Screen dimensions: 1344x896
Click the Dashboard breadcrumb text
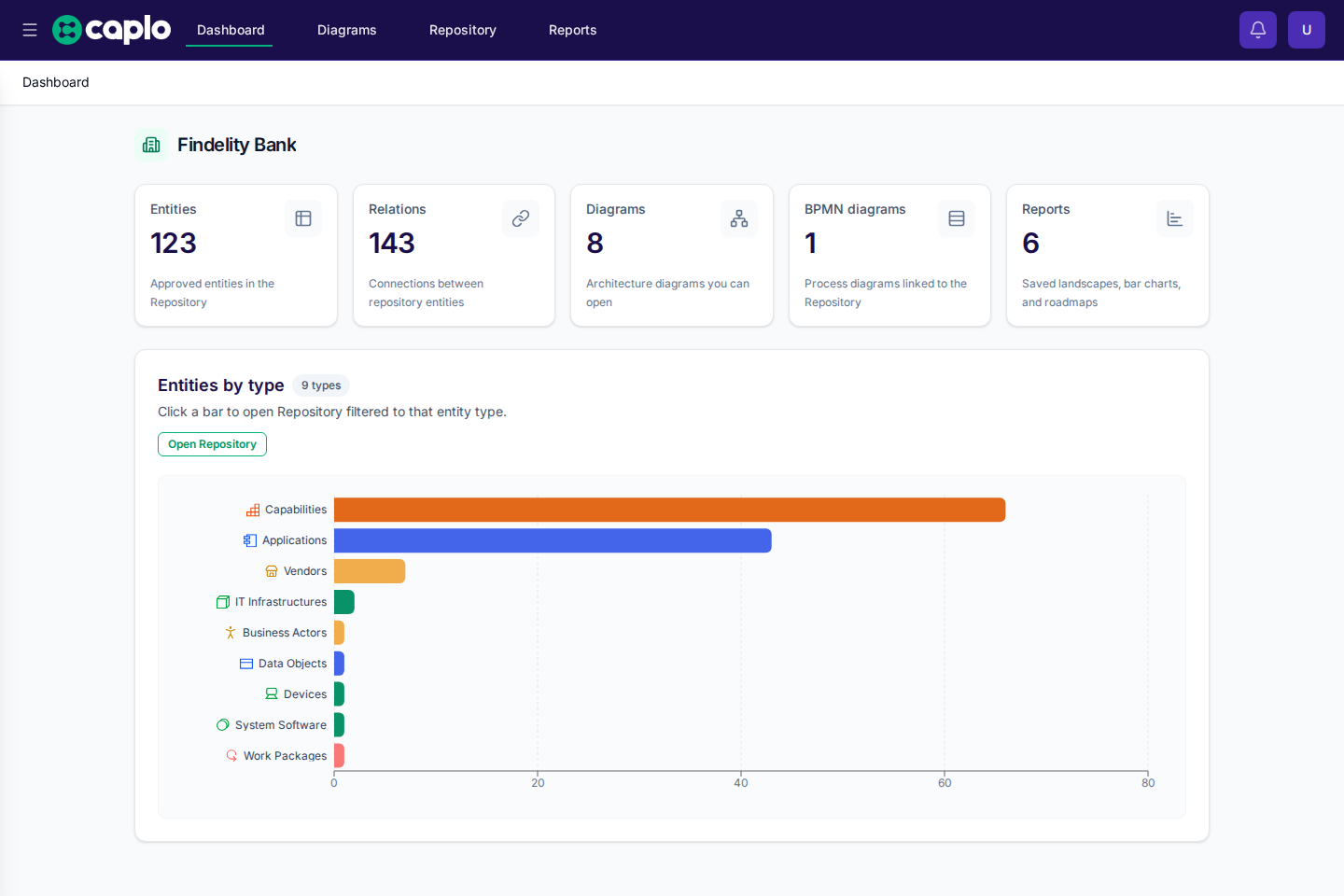pyautogui.click(x=56, y=82)
